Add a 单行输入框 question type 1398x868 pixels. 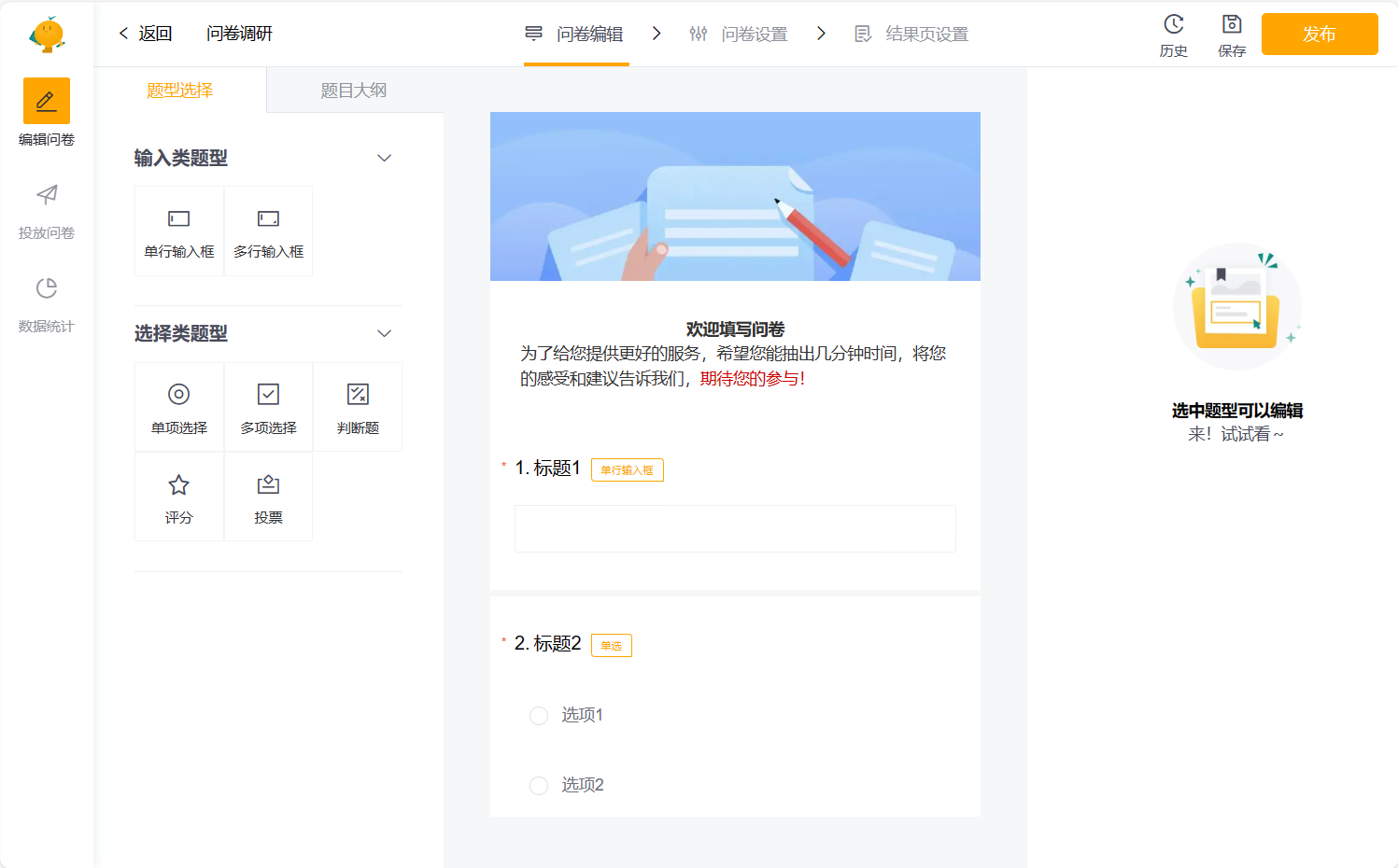(179, 231)
